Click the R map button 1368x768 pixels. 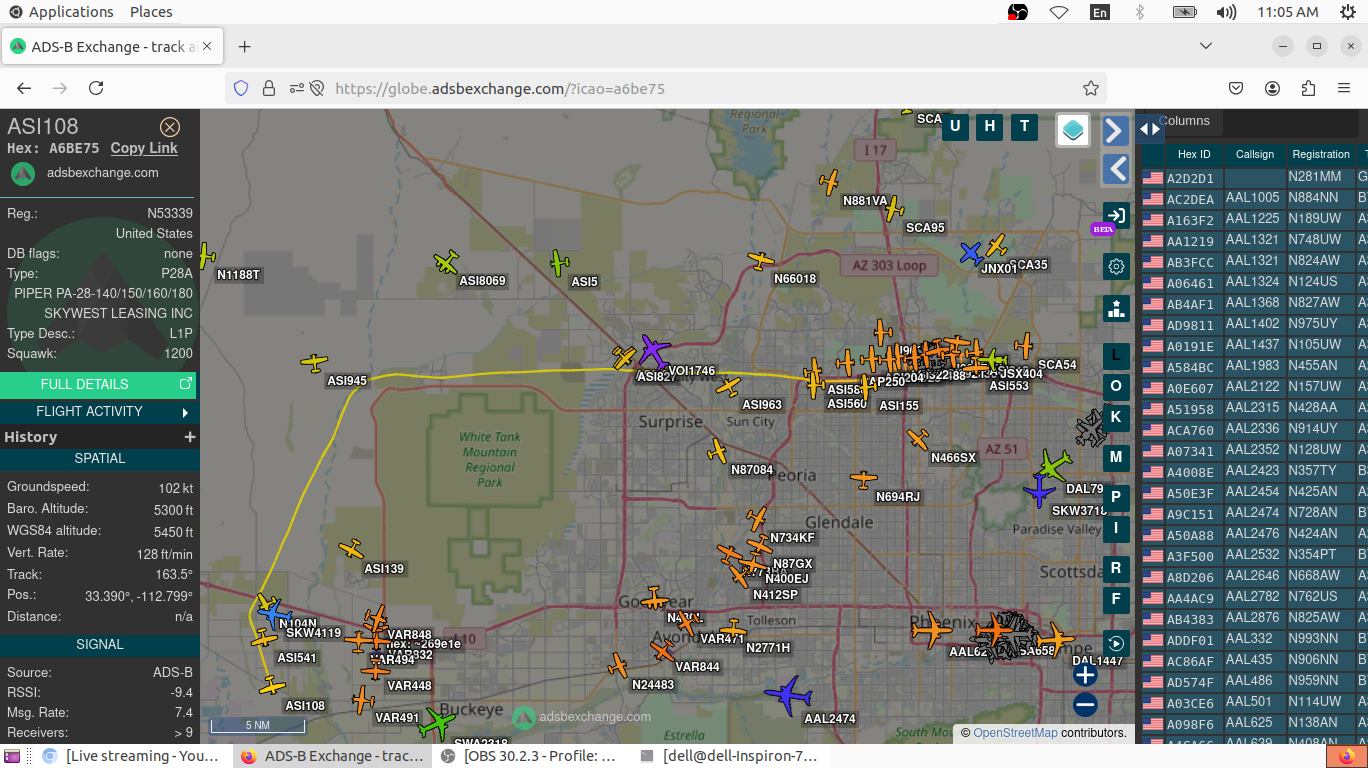[x=1116, y=568]
